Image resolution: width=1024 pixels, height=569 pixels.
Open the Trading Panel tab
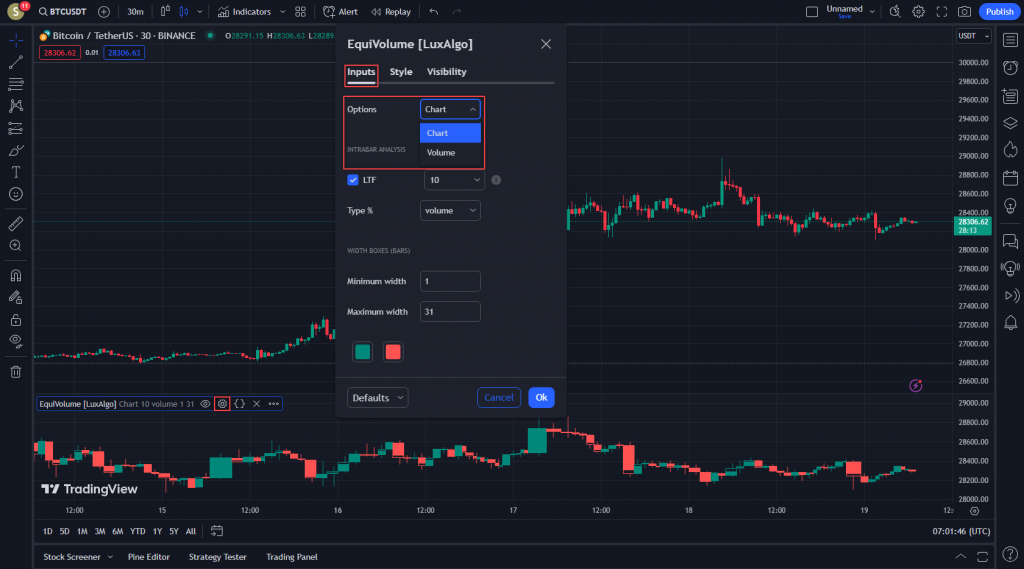[x=292, y=557]
